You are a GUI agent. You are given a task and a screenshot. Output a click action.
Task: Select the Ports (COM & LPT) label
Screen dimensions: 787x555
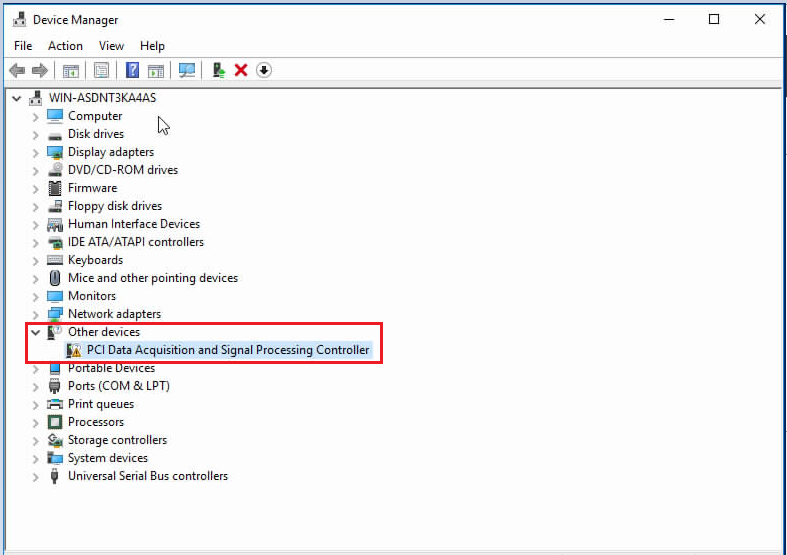[x=119, y=386]
